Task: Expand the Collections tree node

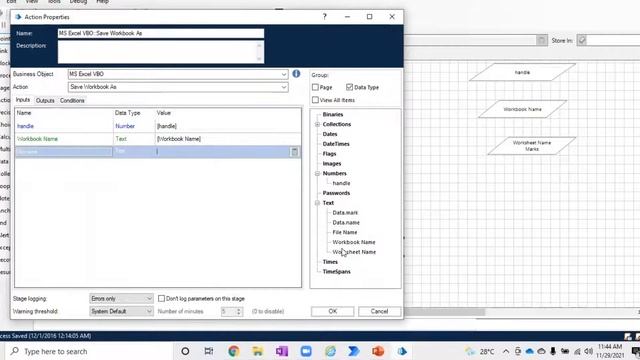Action: [x=317, y=124]
